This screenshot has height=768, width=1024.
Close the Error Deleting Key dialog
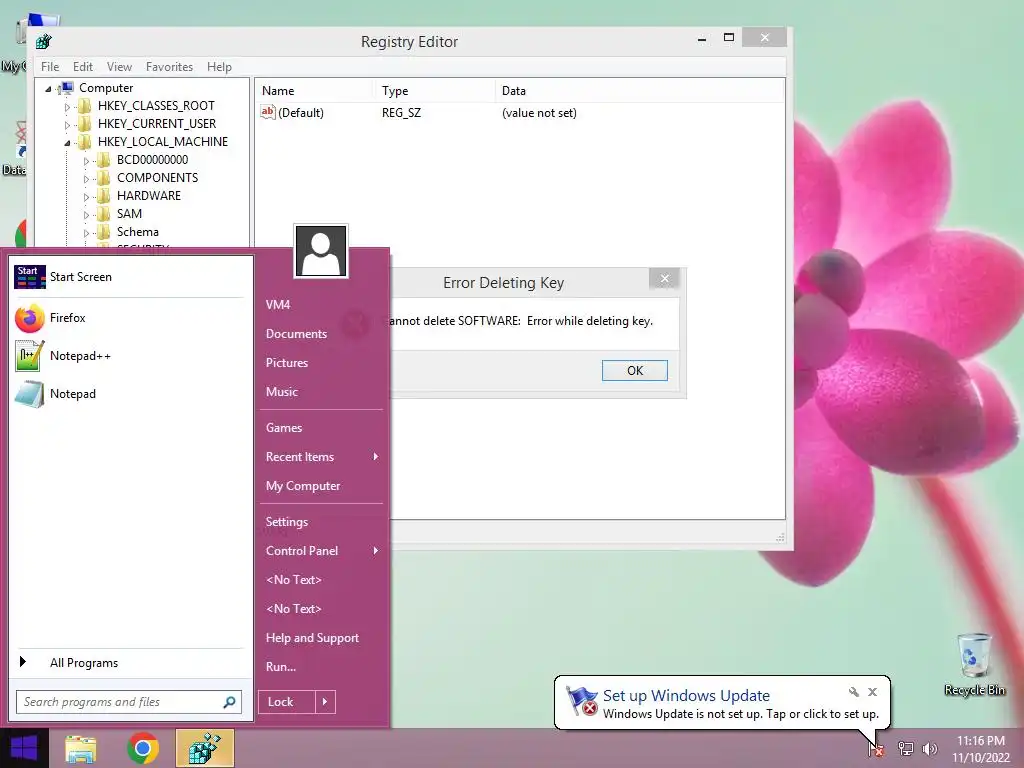(x=664, y=279)
